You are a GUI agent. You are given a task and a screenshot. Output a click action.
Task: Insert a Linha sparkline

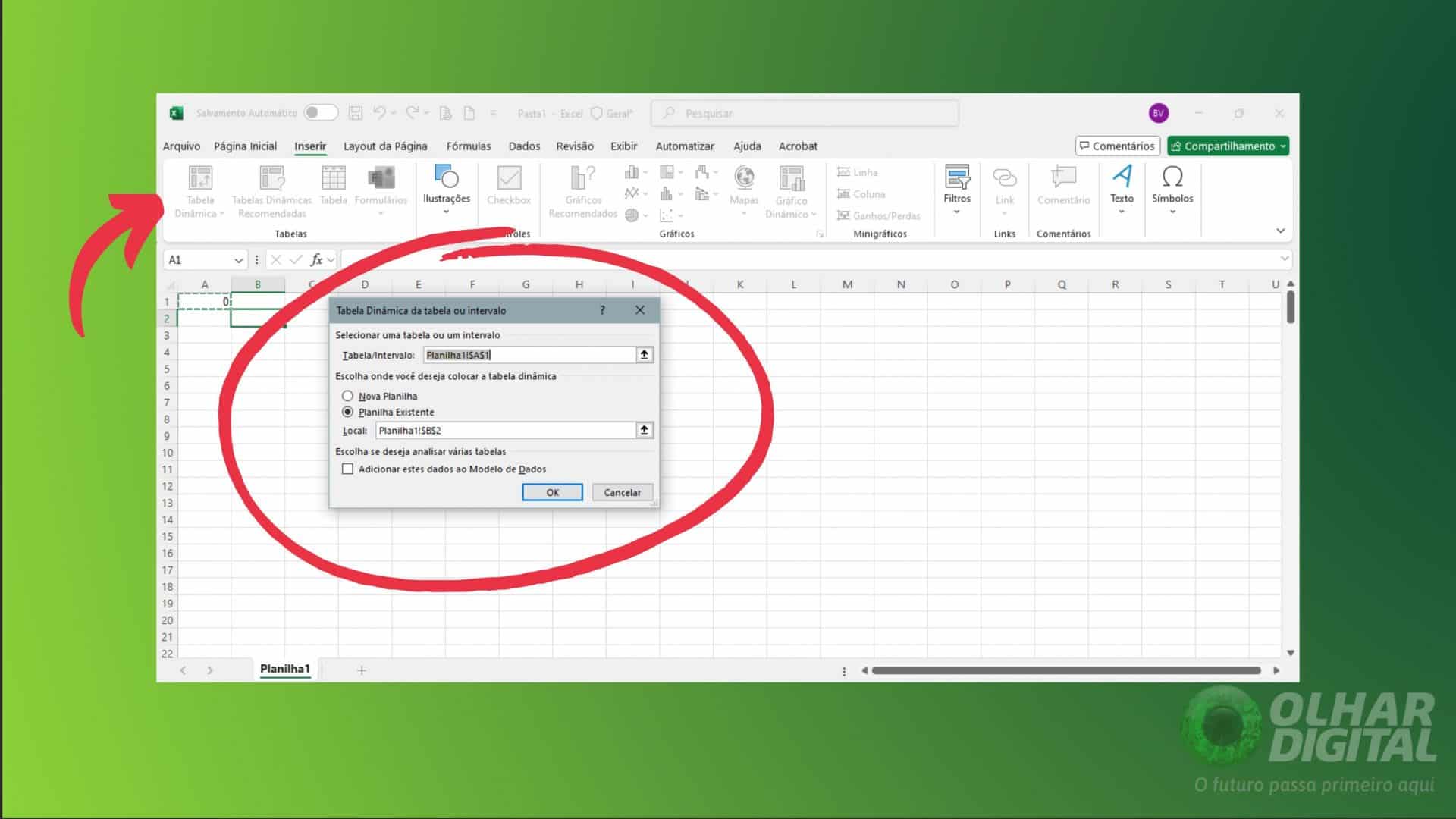(x=858, y=172)
